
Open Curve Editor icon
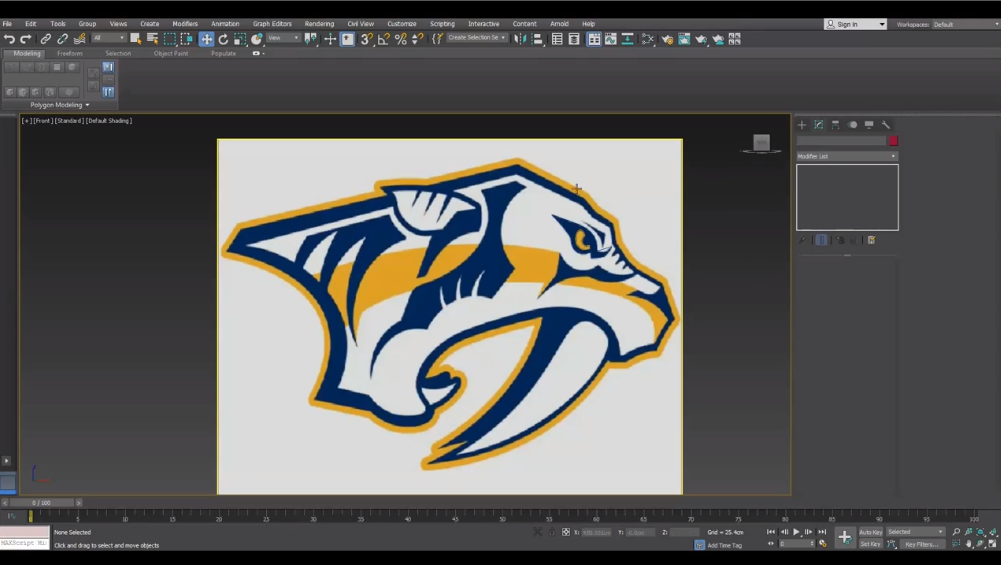point(611,39)
